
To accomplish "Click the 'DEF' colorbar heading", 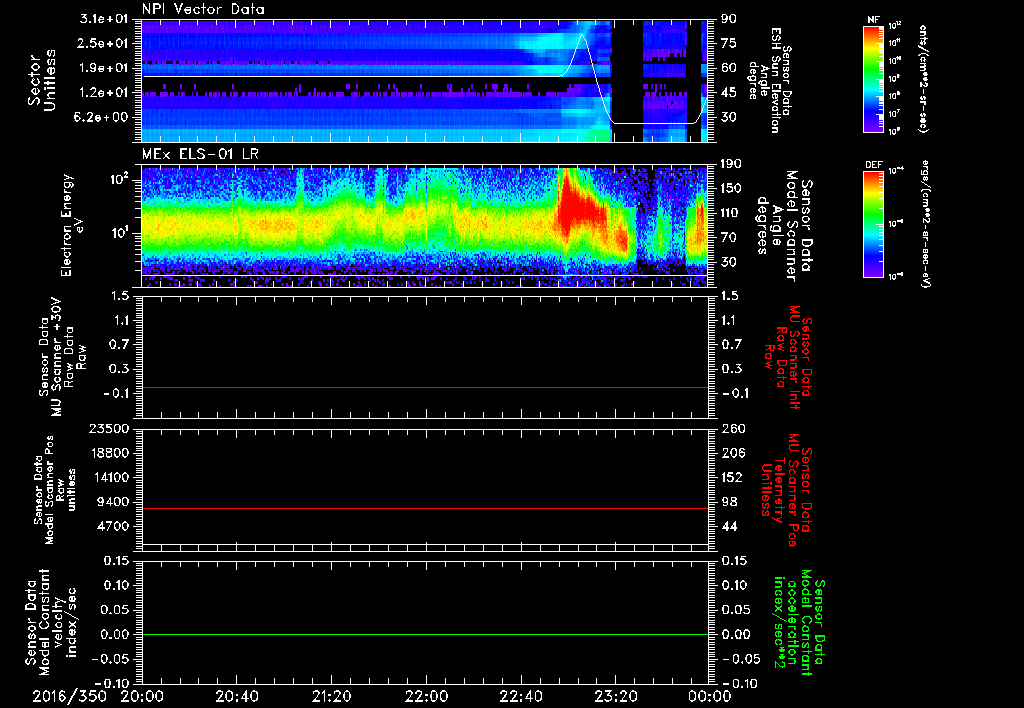I will coord(873,165).
